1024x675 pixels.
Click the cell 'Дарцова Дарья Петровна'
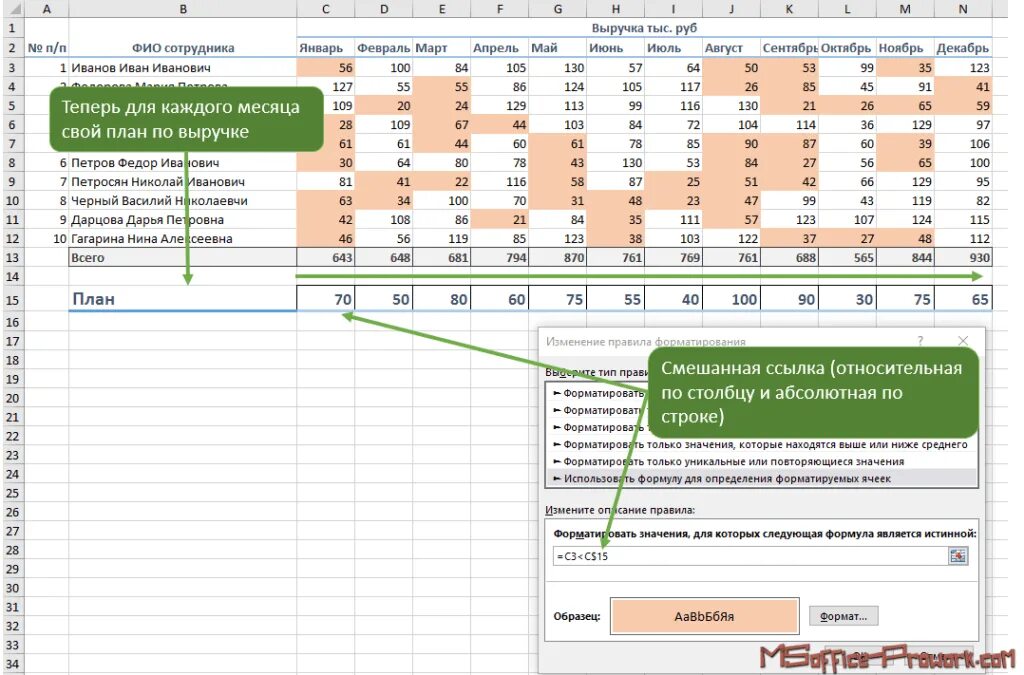[x=183, y=219]
